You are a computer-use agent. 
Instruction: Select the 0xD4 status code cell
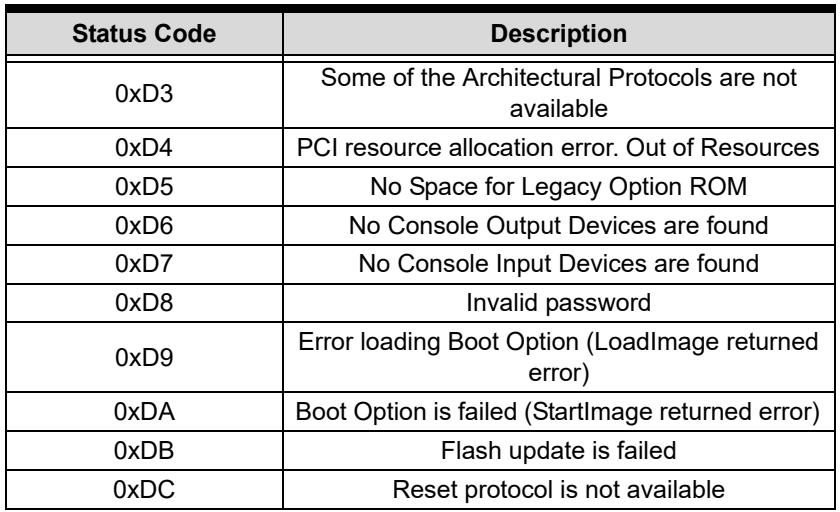144,147
